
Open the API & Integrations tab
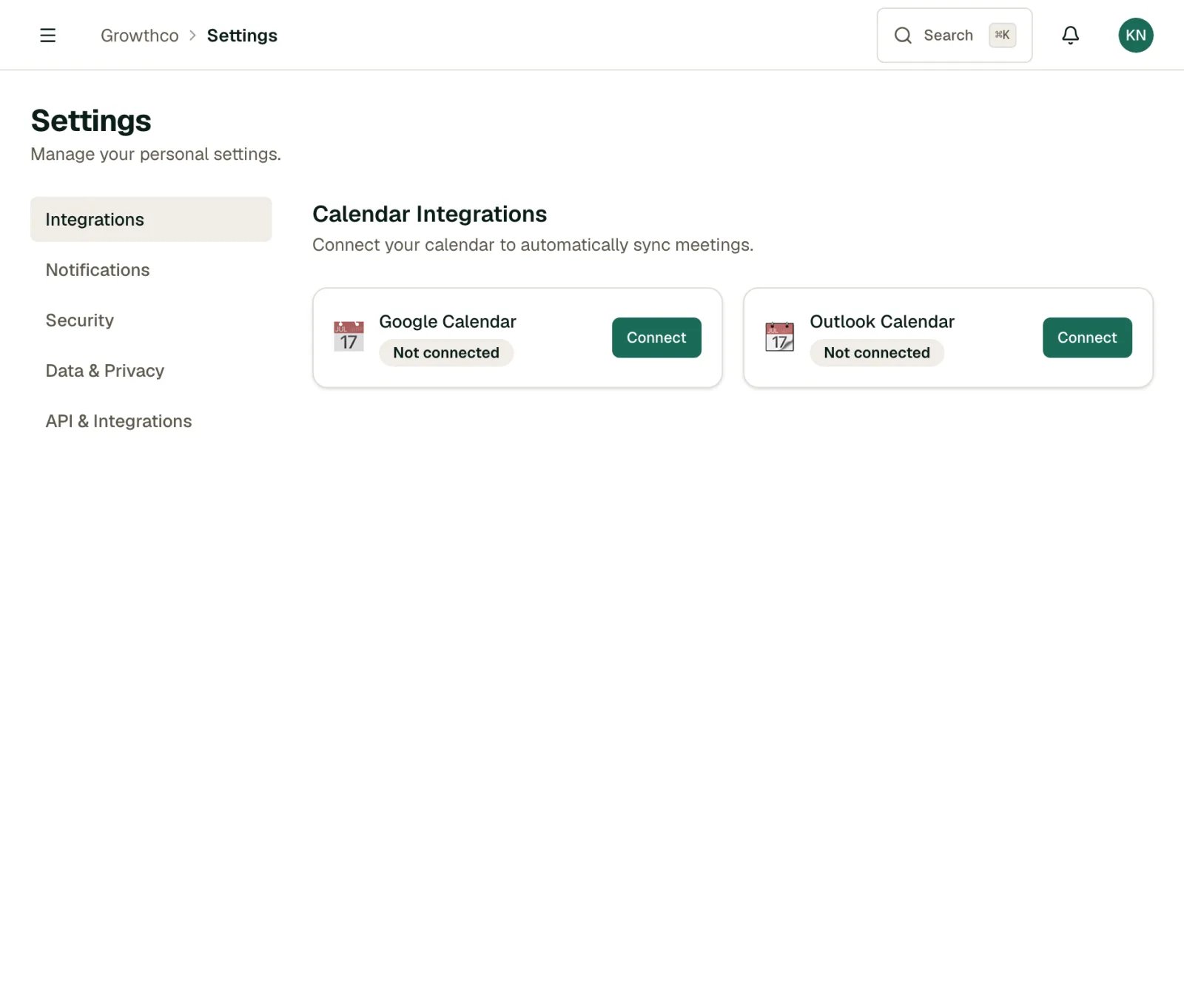point(151,420)
